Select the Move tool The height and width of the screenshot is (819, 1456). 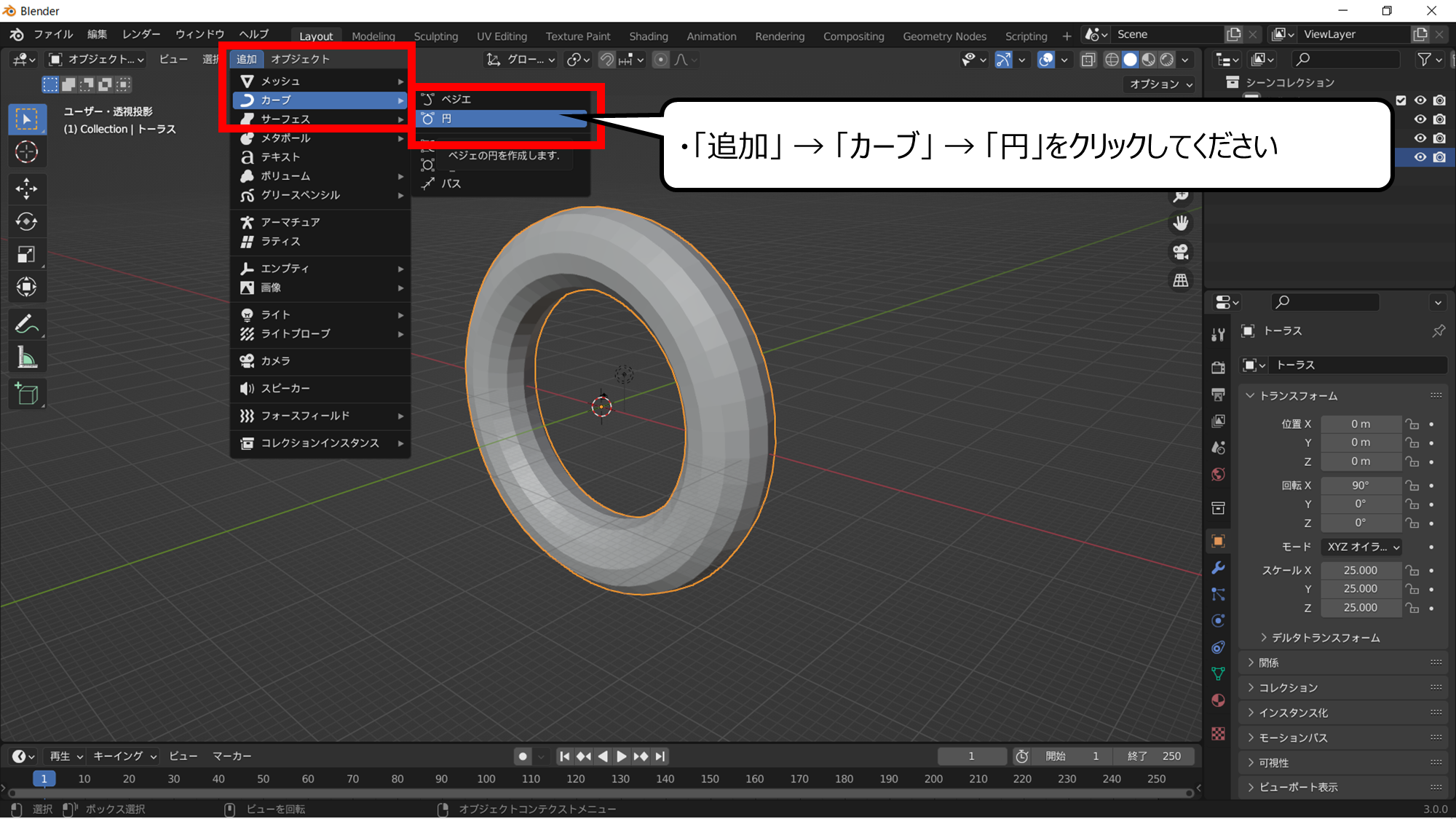[x=27, y=189]
